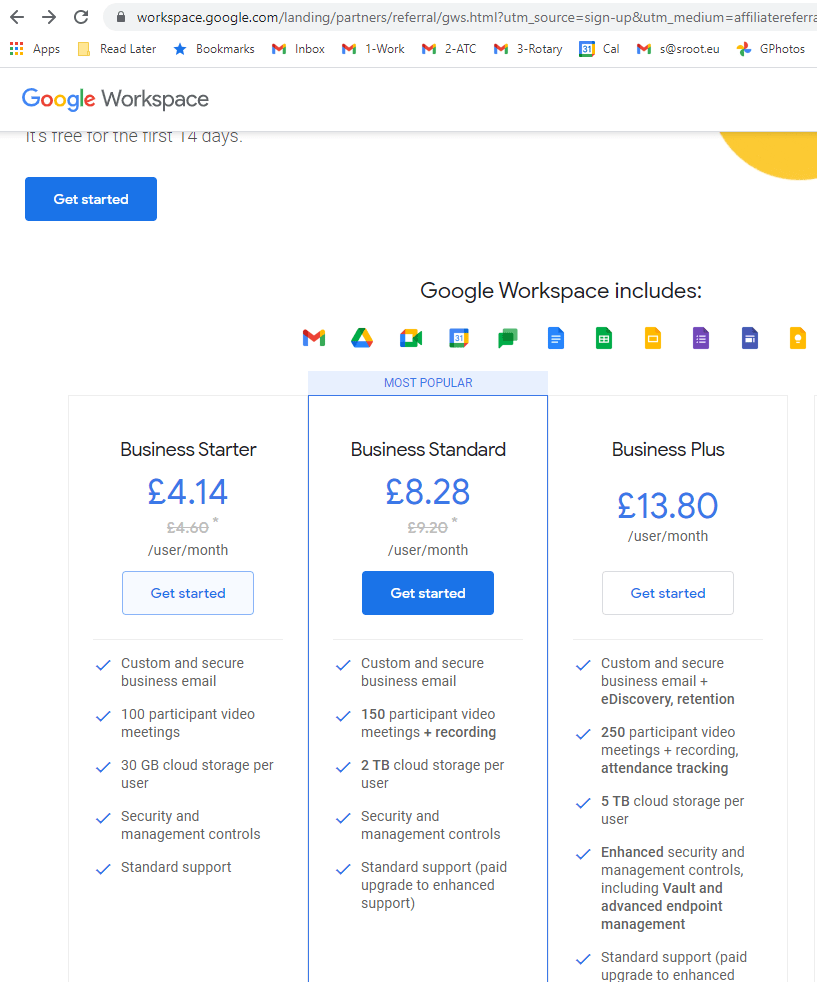Click the Google Keep icon

[798, 338]
